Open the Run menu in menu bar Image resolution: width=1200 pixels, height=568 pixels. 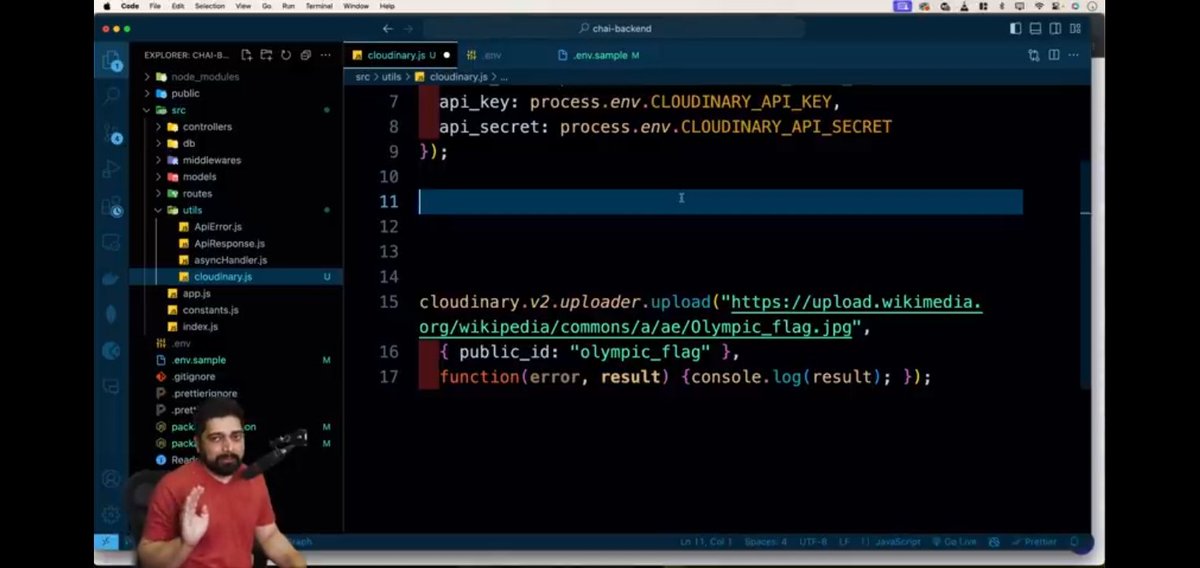click(289, 6)
